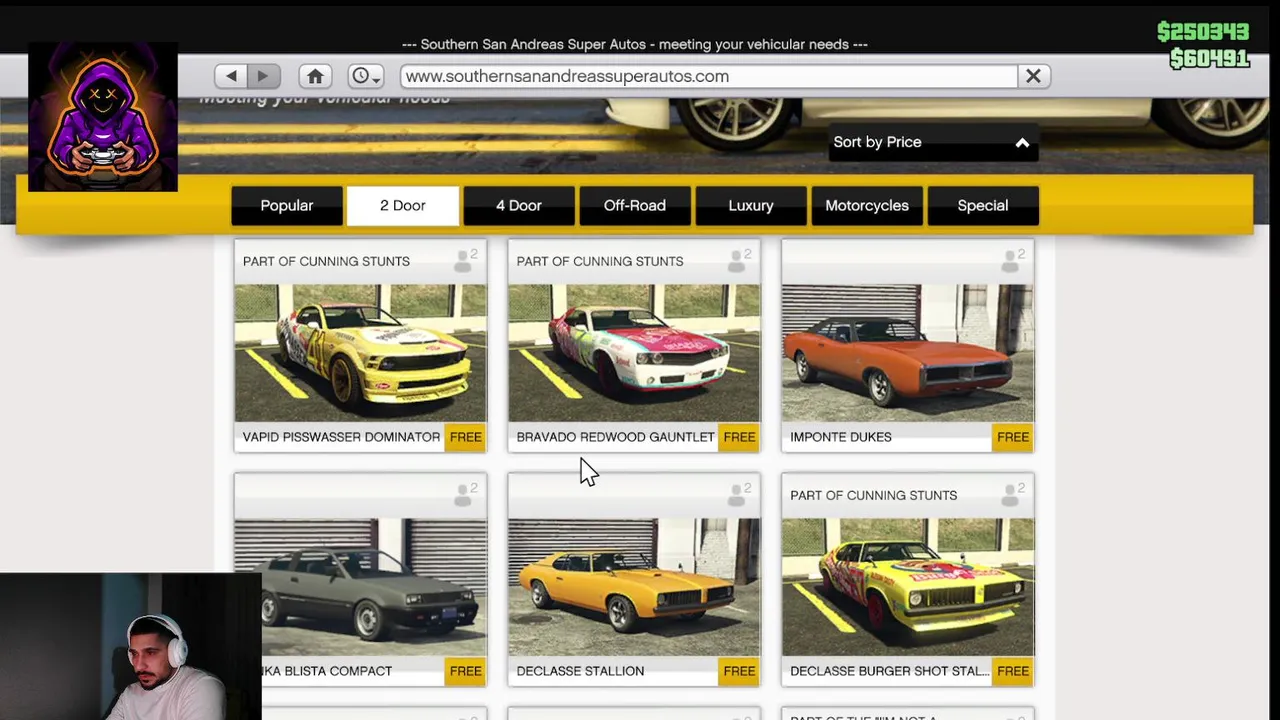Image resolution: width=1280 pixels, height=720 pixels.
Task: Click FREE tag on Imponte Dukes
Action: (x=1013, y=437)
